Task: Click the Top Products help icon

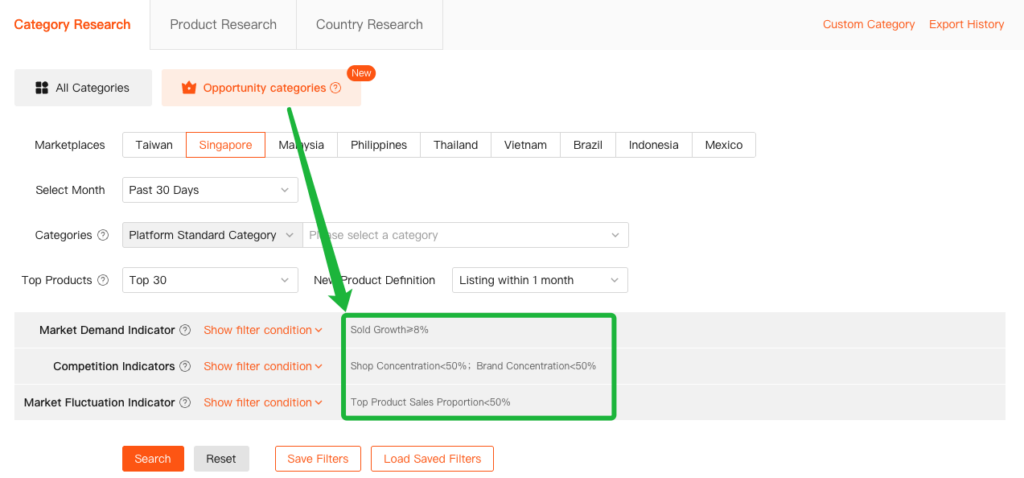Action: point(103,281)
